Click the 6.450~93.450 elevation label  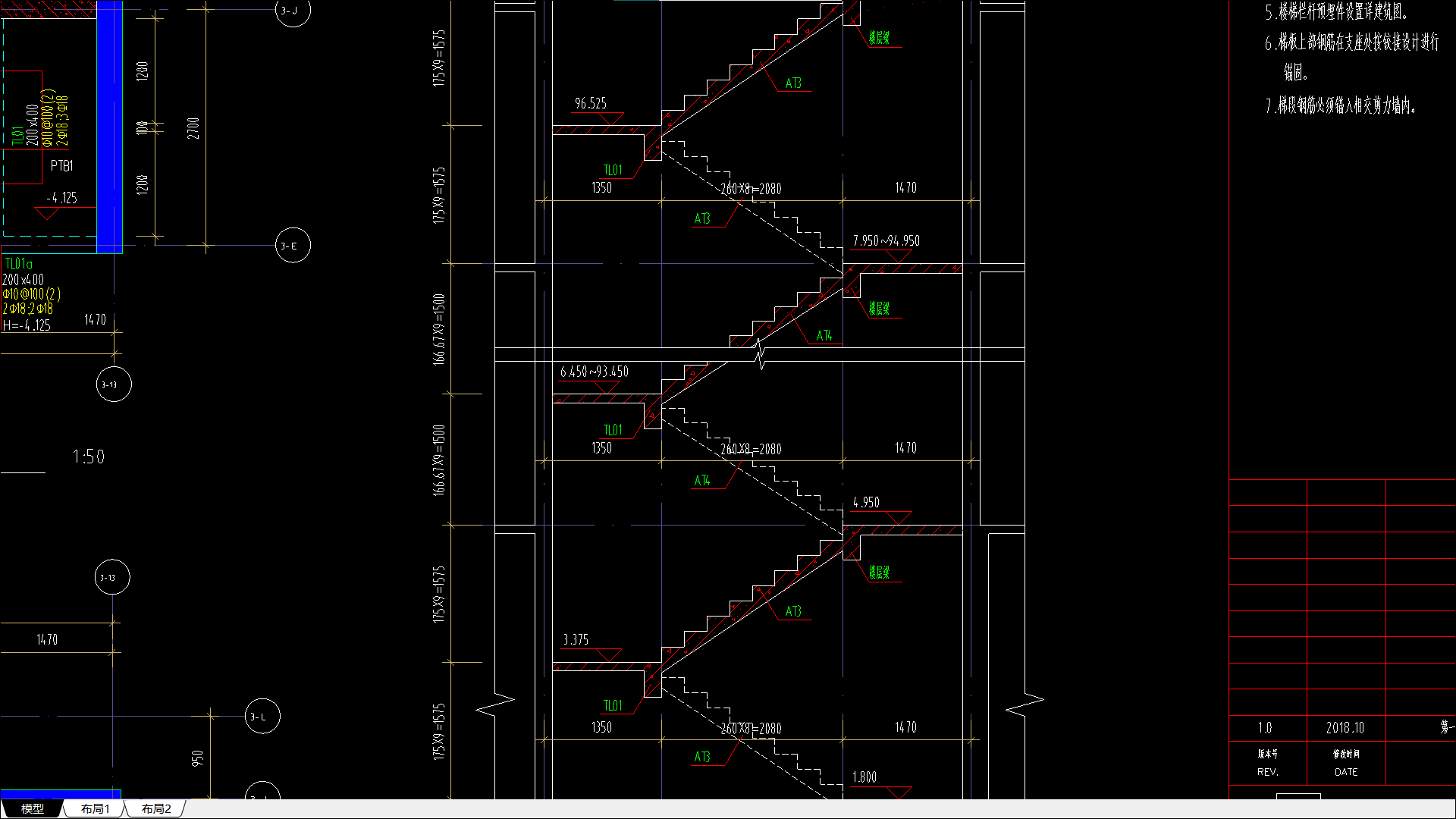pyautogui.click(x=594, y=372)
